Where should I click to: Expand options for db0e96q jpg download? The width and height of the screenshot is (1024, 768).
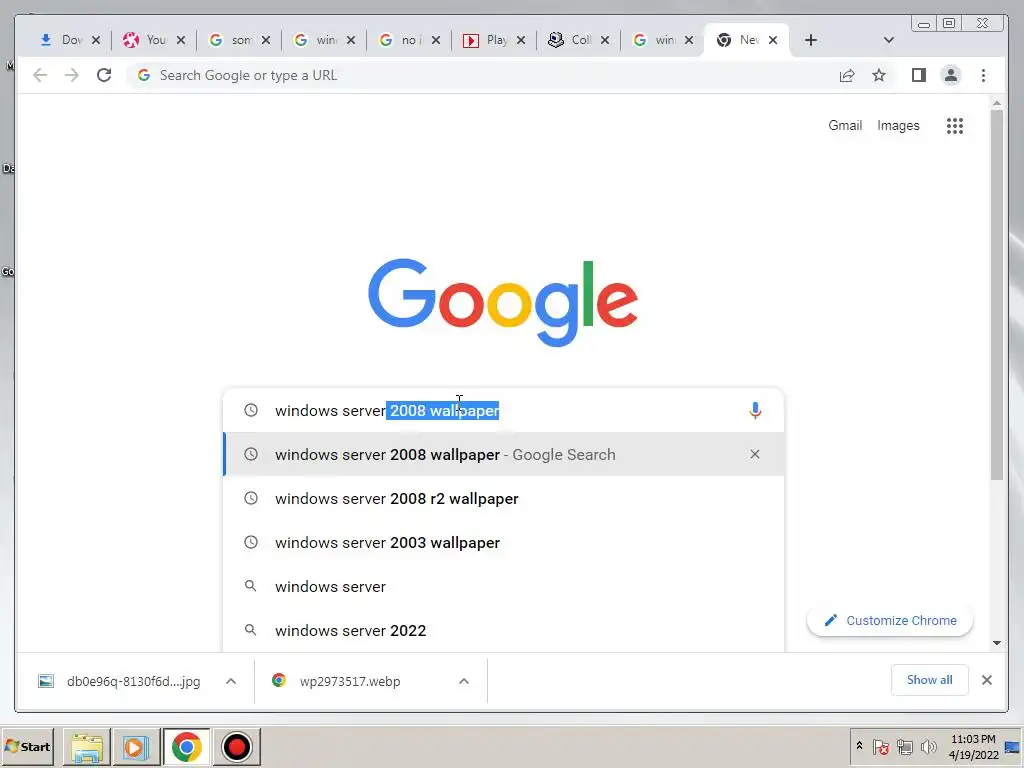point(231,681)
